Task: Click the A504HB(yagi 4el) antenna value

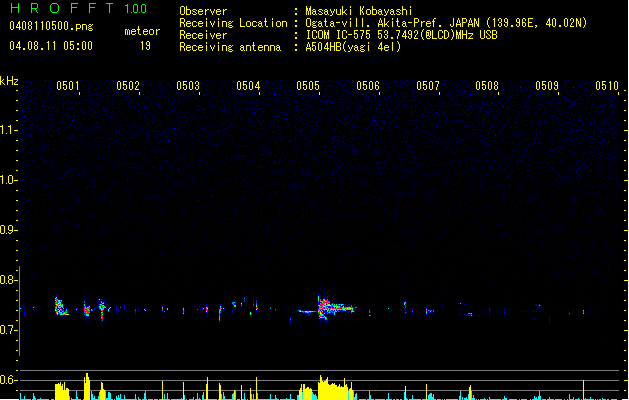Action: [353, 47]
